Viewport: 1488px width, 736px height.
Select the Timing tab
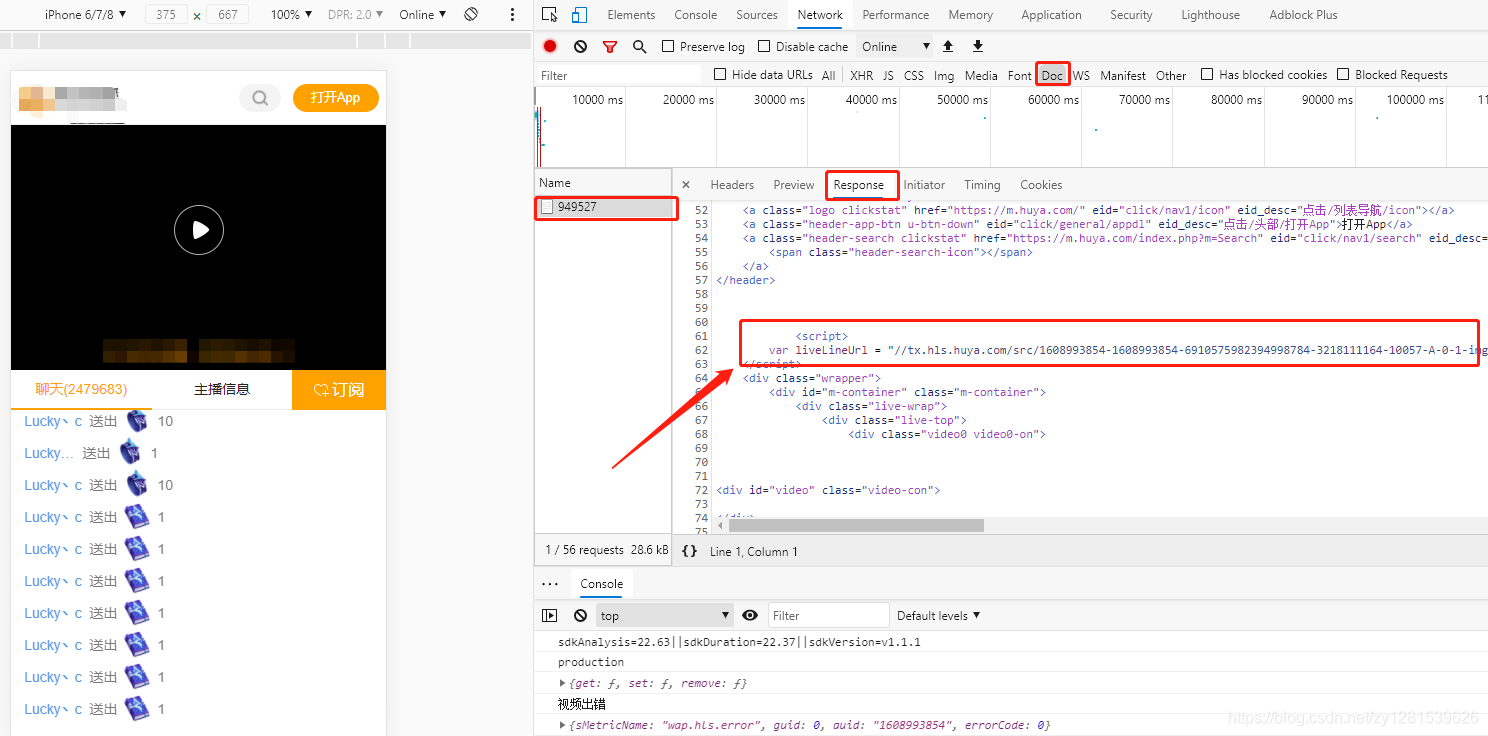click(982, 185)
